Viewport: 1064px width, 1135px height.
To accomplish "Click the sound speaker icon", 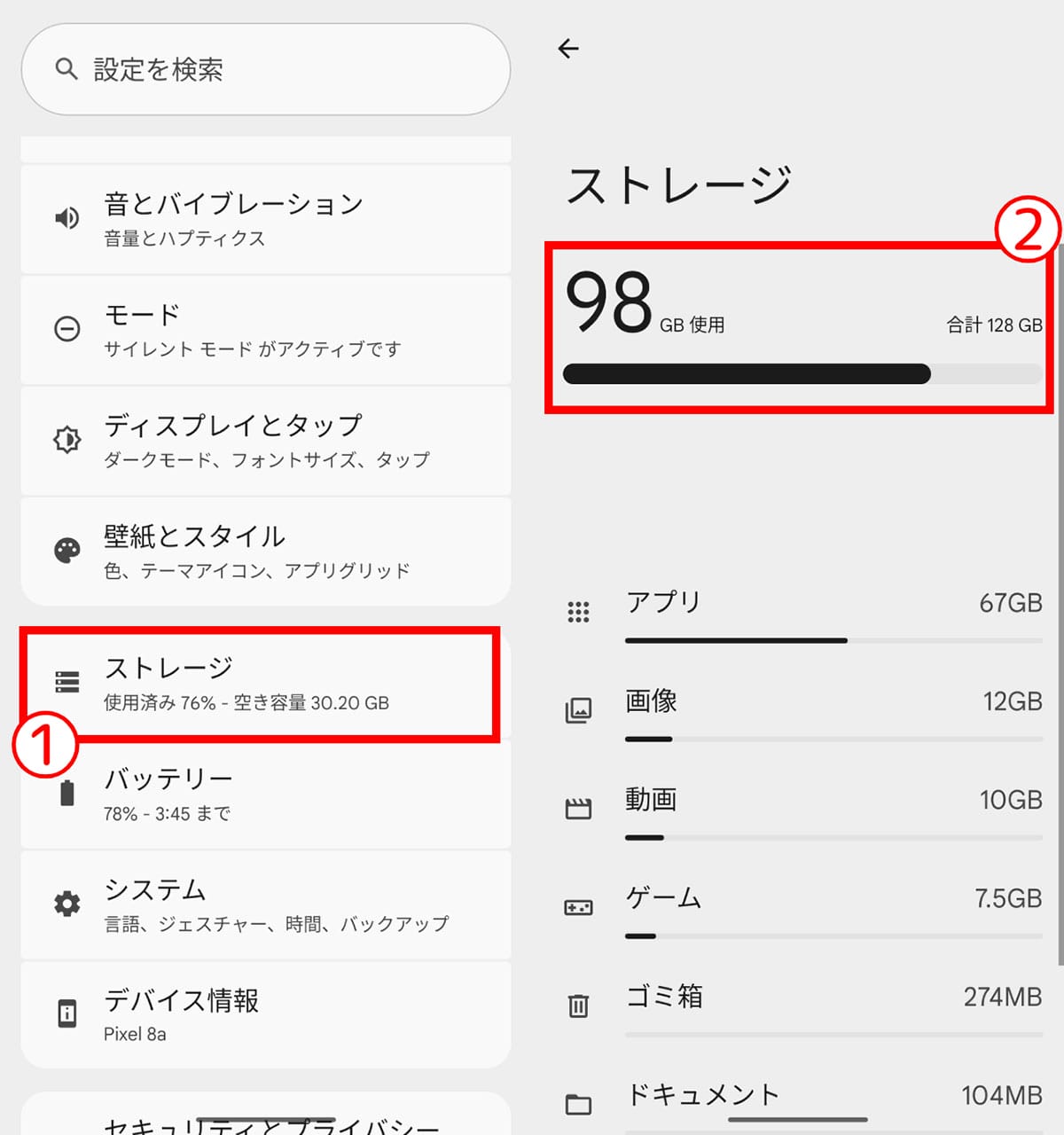I will pos(67,218).
